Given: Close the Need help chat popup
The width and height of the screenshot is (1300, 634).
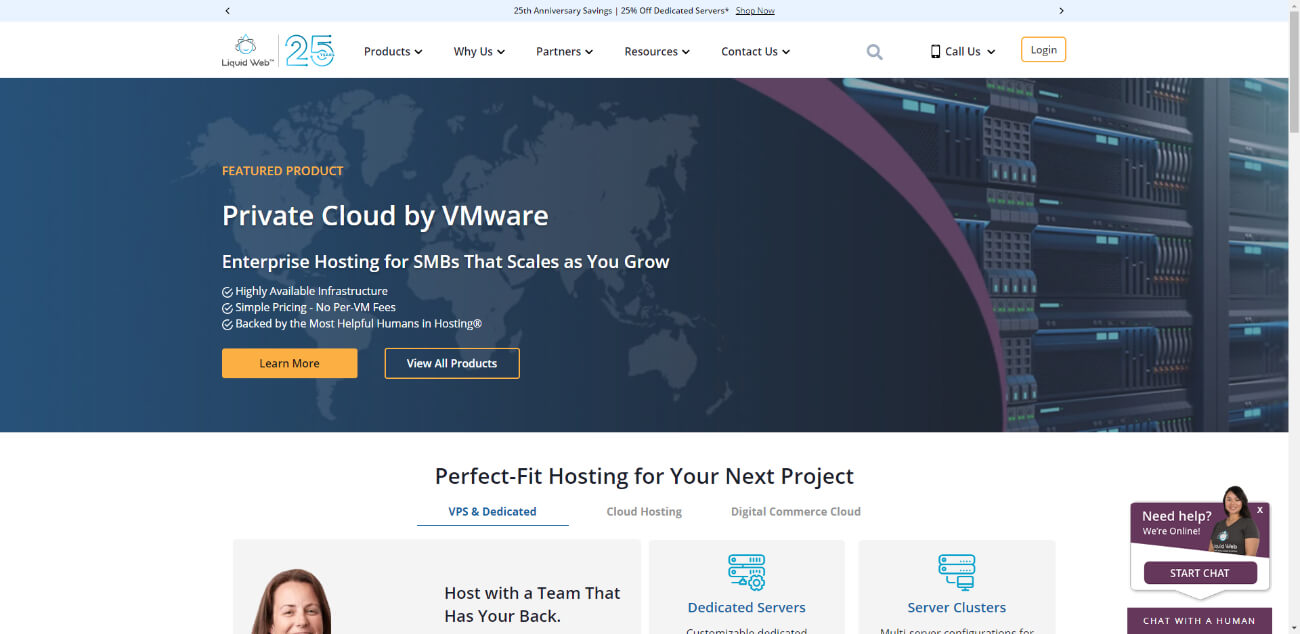Looking at the screenshot, I should 1260,510.
